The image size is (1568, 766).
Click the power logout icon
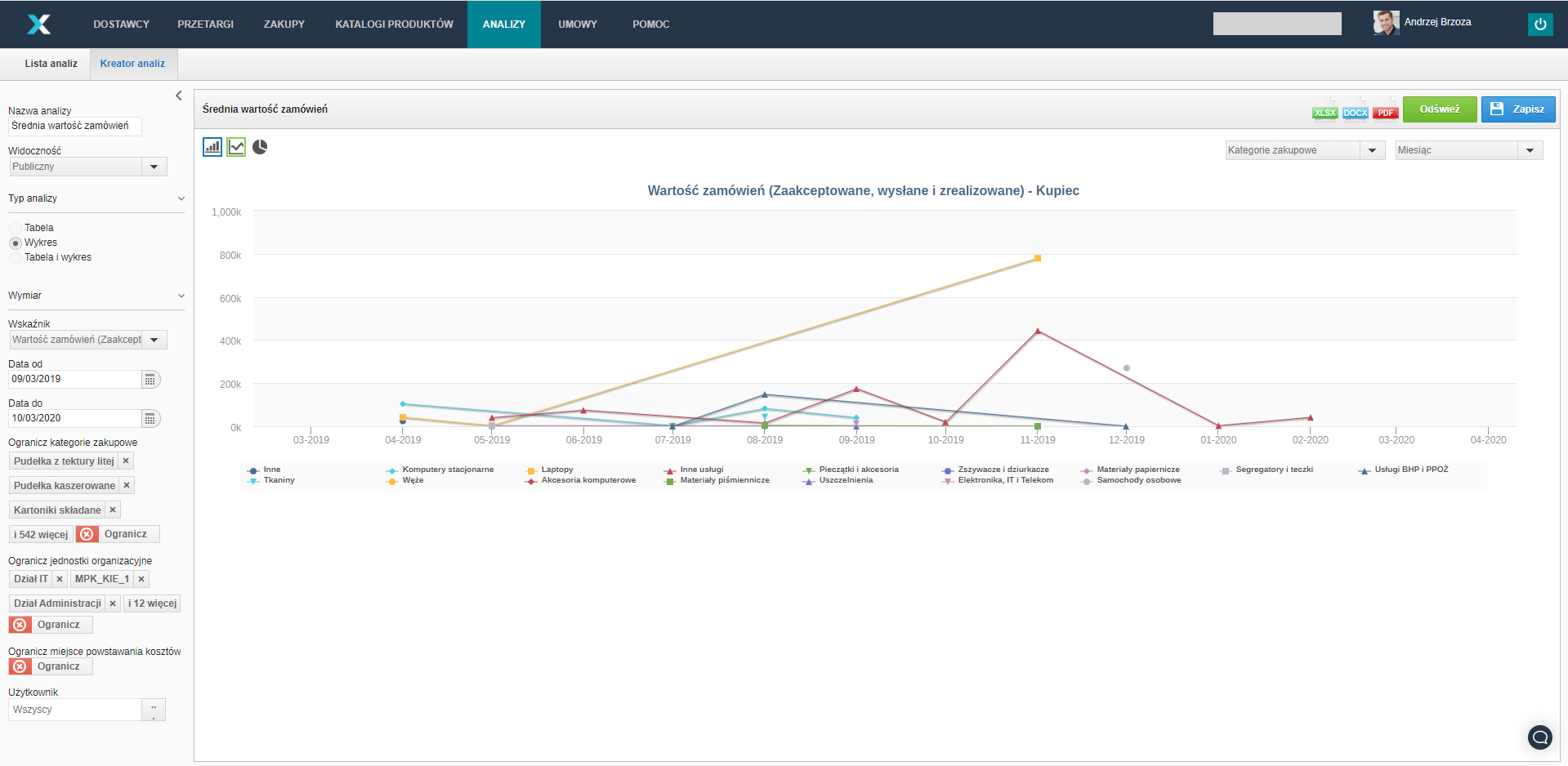click(1540, 24)
